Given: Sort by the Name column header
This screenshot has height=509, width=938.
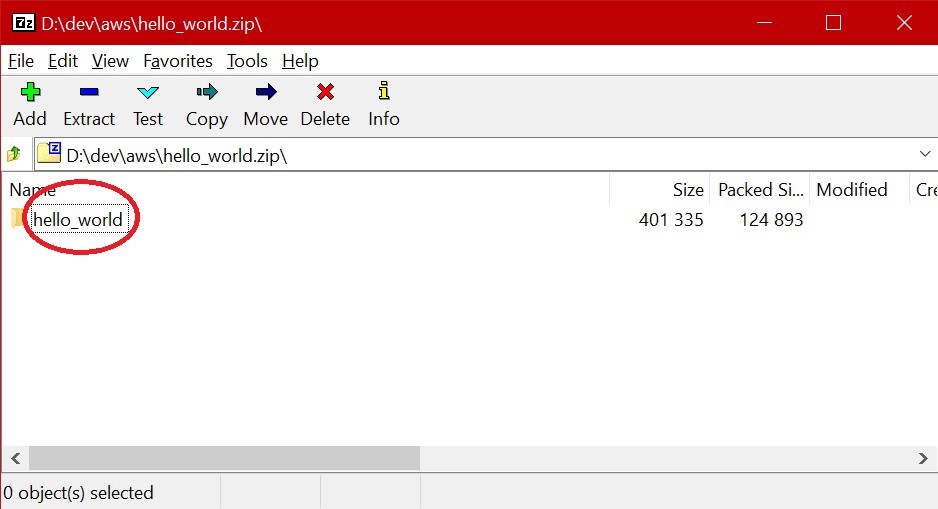Looking at the screenshot, I should click(306, 190).
